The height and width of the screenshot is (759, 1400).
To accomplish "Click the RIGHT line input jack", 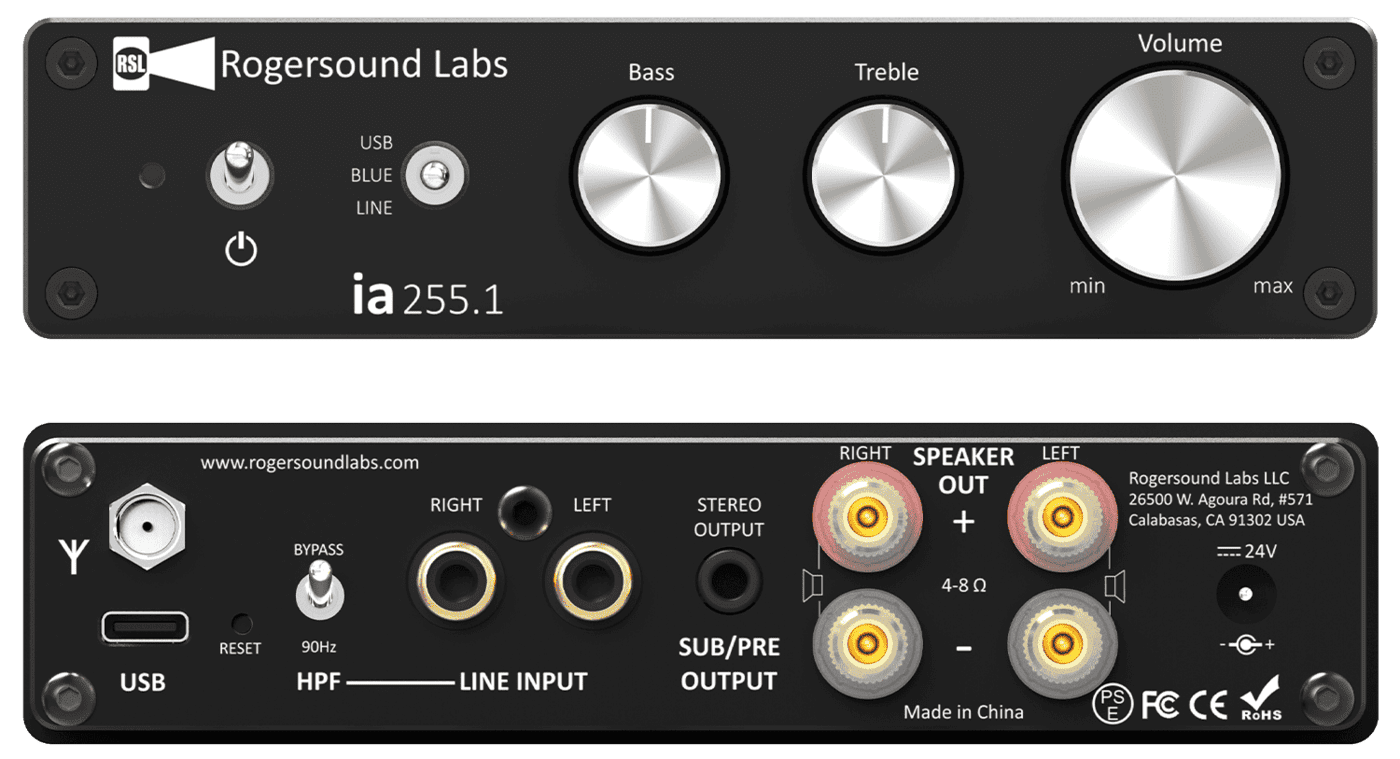I will [x=458, y=581].
